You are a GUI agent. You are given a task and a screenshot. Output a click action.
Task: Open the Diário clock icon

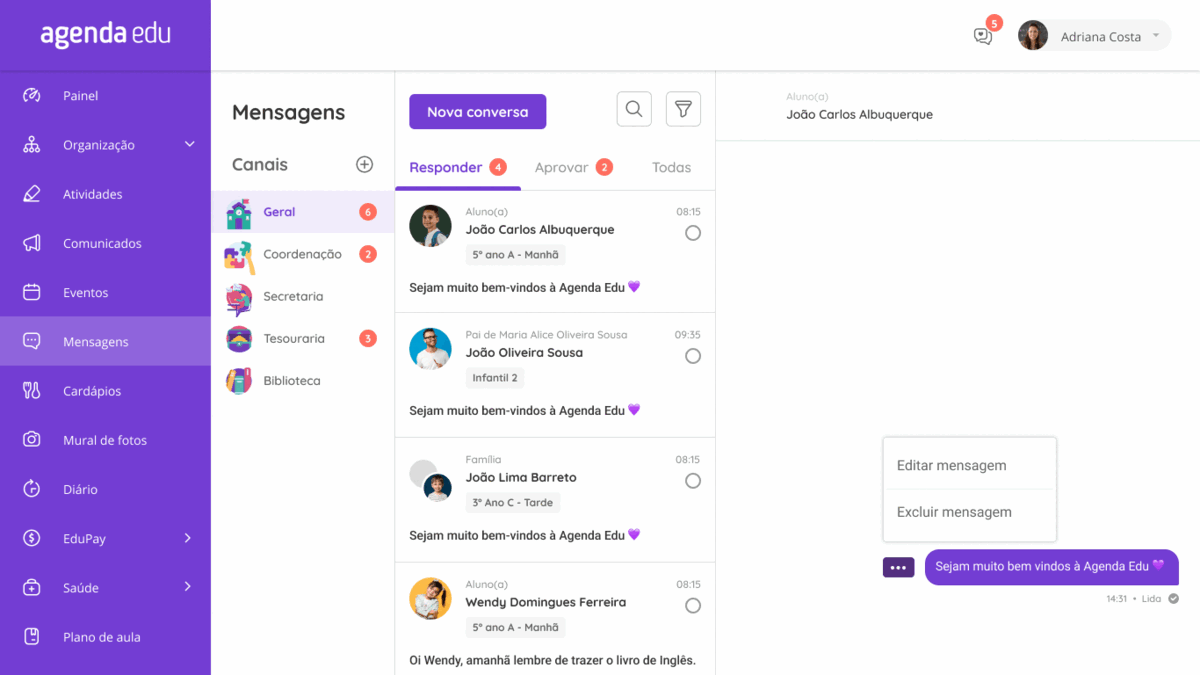click(x=32, y=489)
